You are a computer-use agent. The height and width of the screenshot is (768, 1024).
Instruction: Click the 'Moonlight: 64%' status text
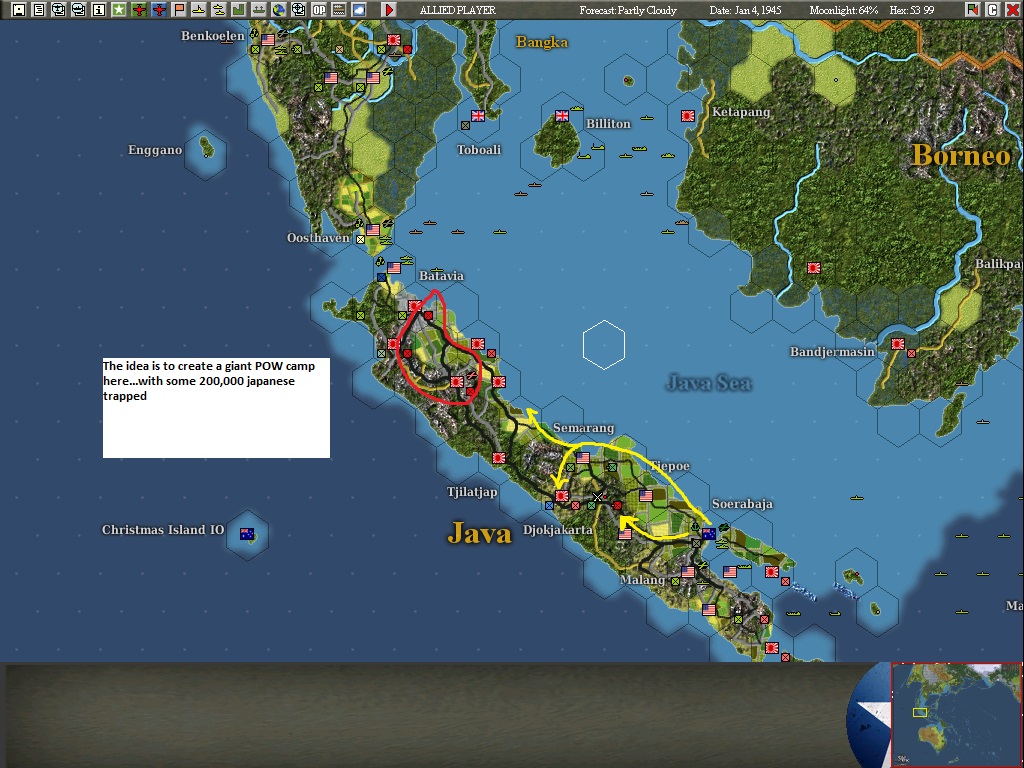[x=843, y=10]
